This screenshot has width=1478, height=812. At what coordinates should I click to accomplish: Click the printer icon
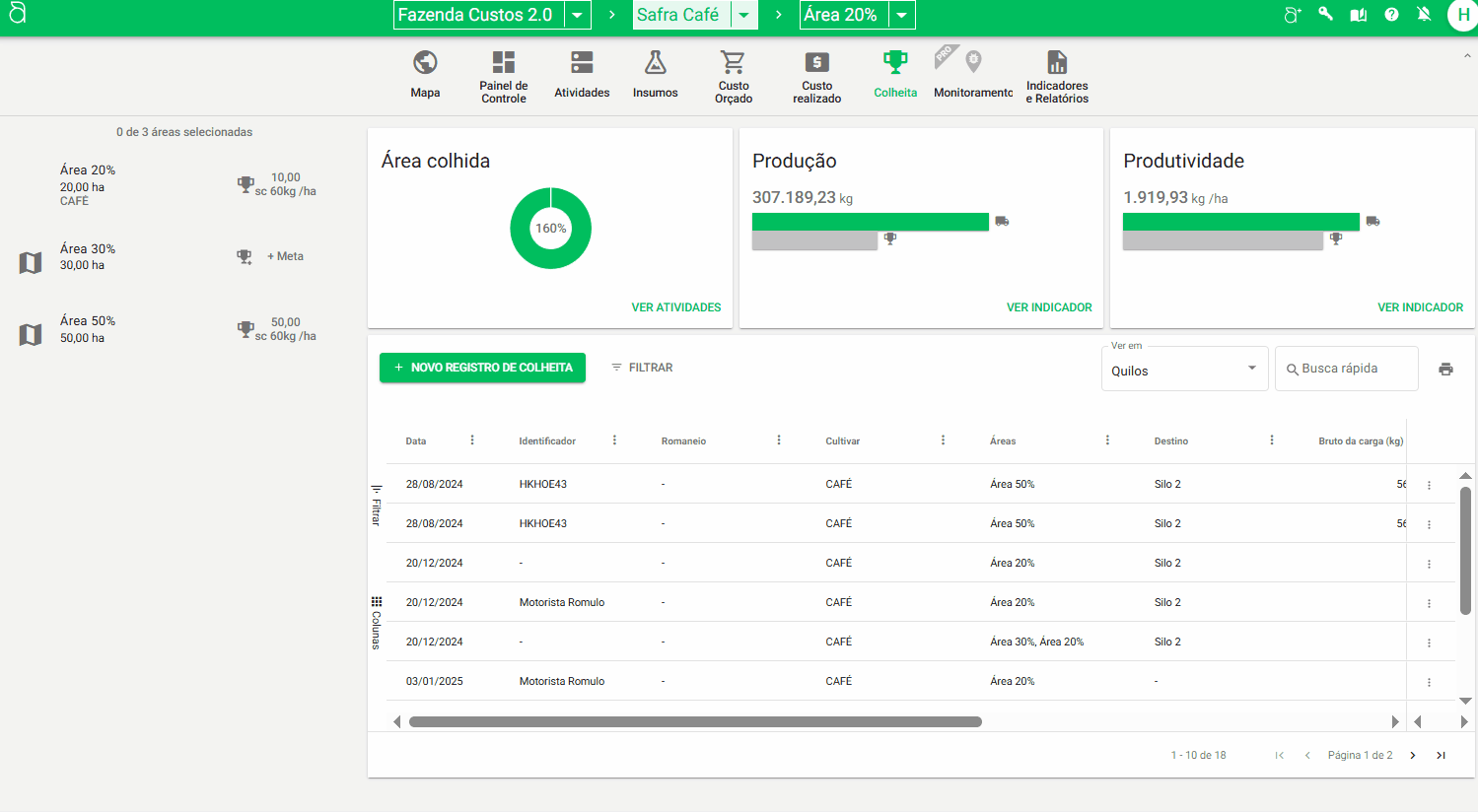pos(1445,369)
